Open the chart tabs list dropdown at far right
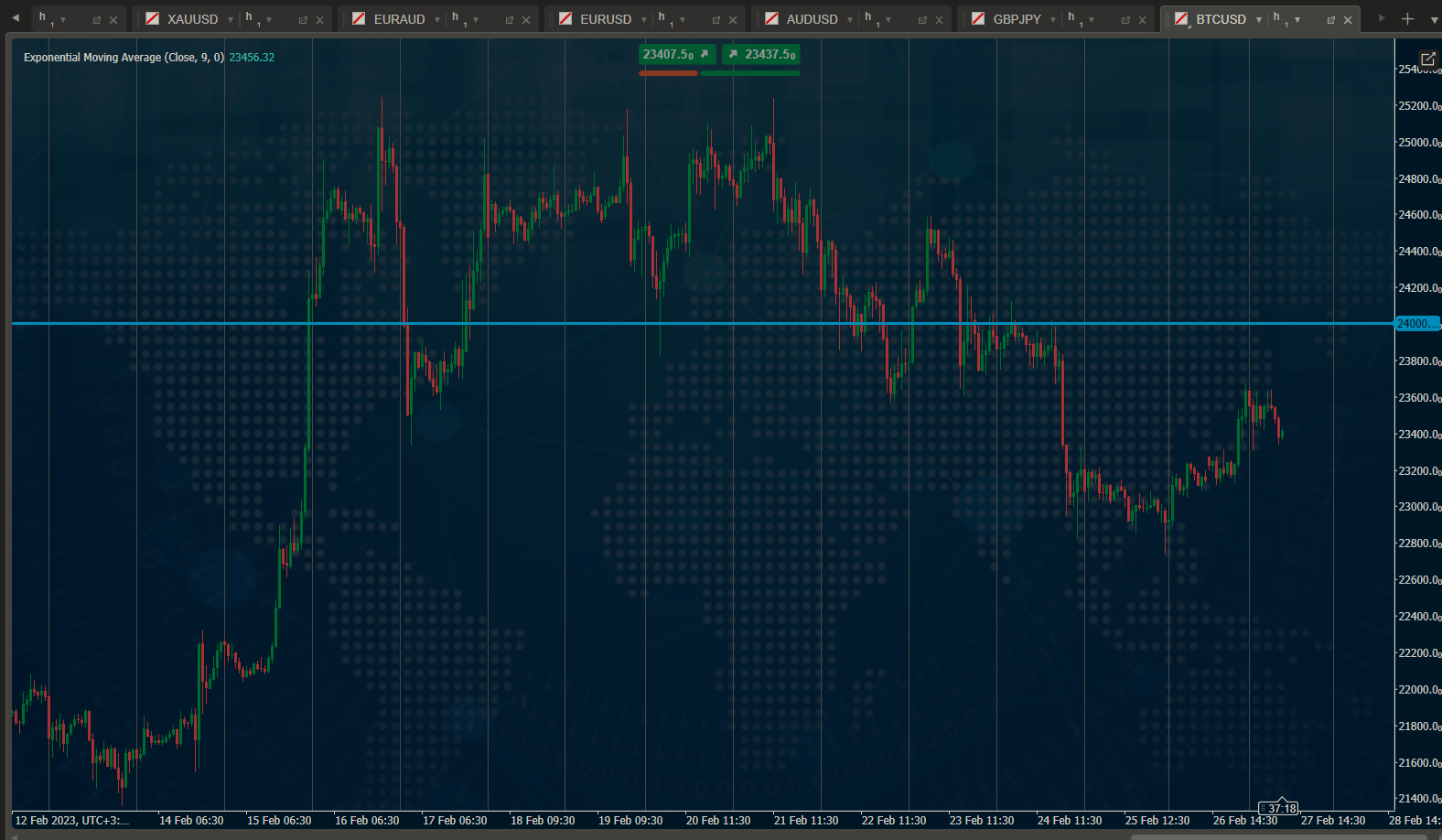Viewport: 1442px width, 840px height. (1433, 19)
